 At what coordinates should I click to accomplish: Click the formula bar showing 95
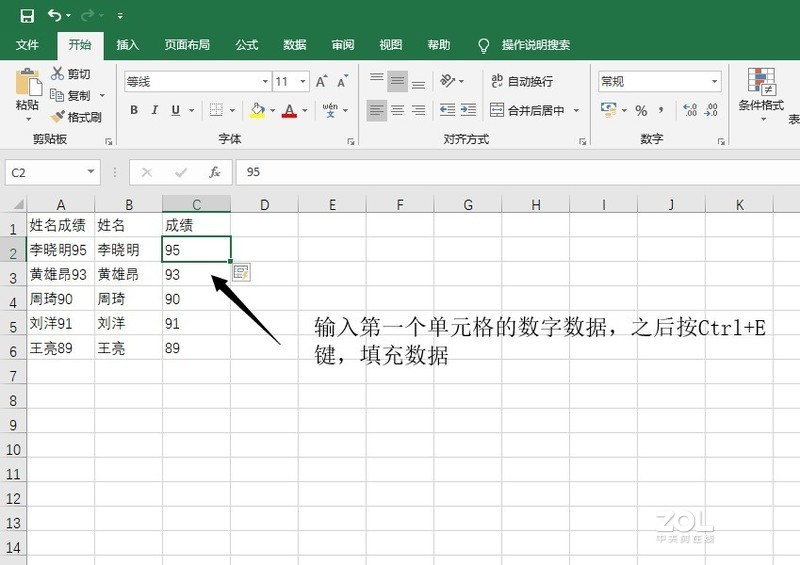click(x=518, y=173)
